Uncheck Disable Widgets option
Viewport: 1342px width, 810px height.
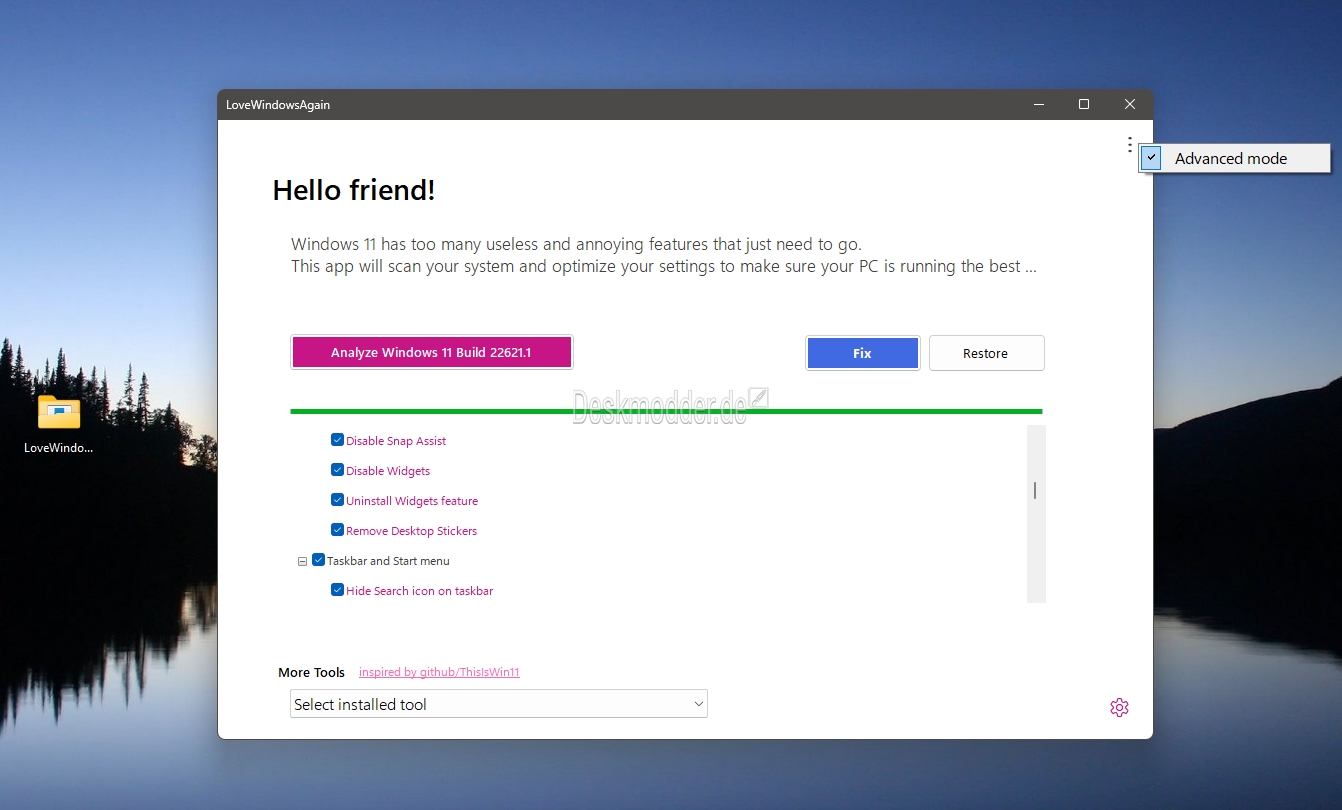337,470
